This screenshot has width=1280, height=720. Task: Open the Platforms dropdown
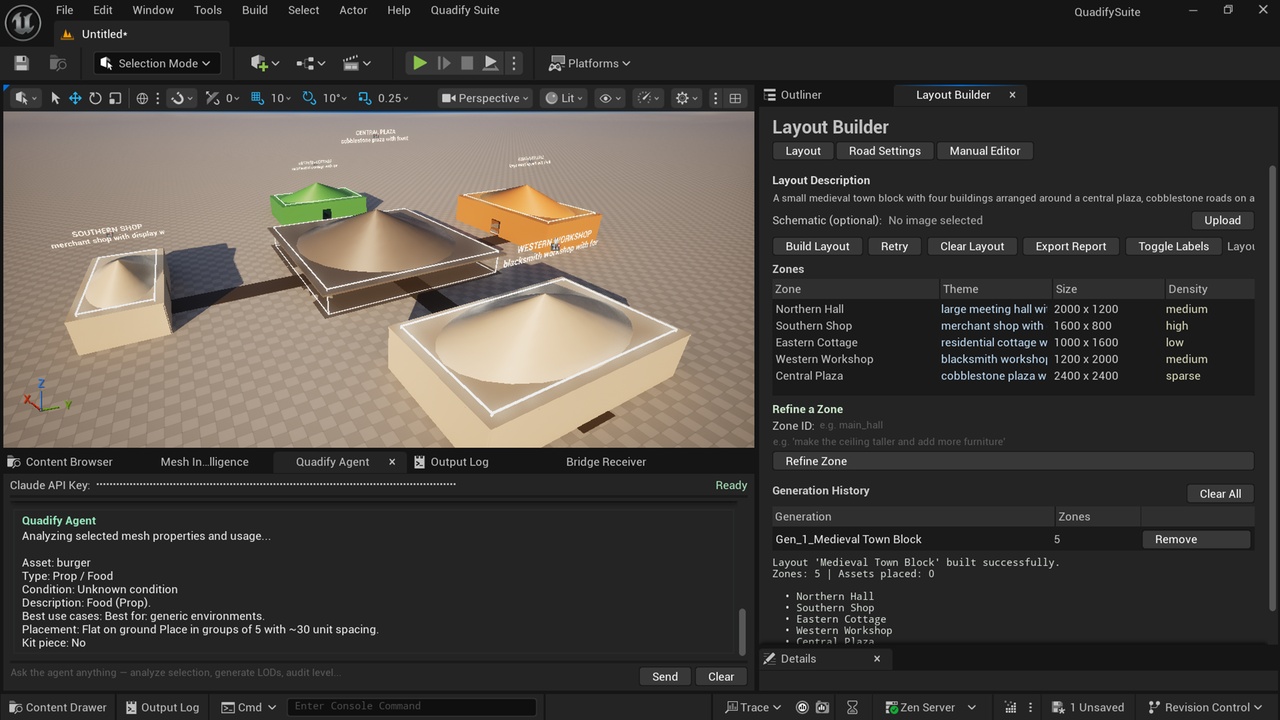coord(590,63)
